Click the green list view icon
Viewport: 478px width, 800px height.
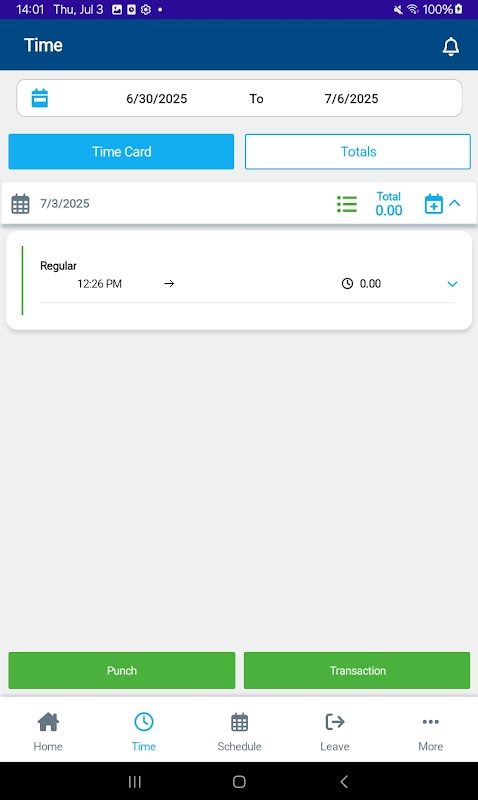(x=347, y=204)
